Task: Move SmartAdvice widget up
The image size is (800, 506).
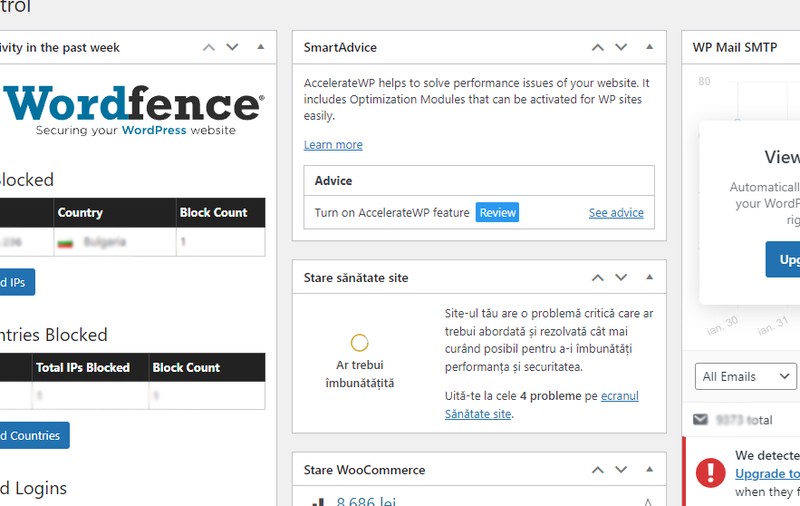Action: (x=597, y=47)
